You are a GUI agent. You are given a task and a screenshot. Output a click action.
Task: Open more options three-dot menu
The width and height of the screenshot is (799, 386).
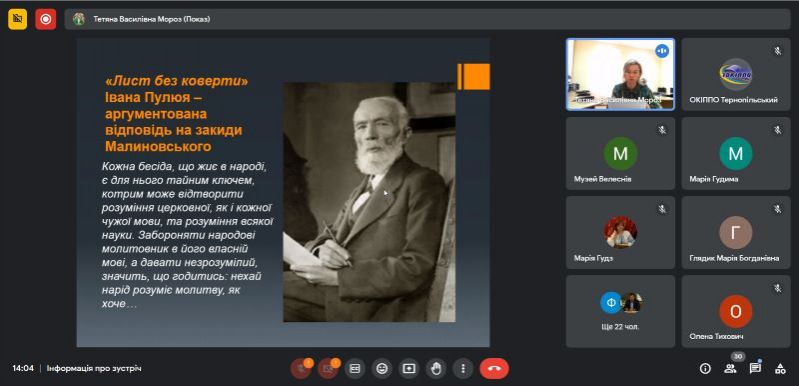463,368
